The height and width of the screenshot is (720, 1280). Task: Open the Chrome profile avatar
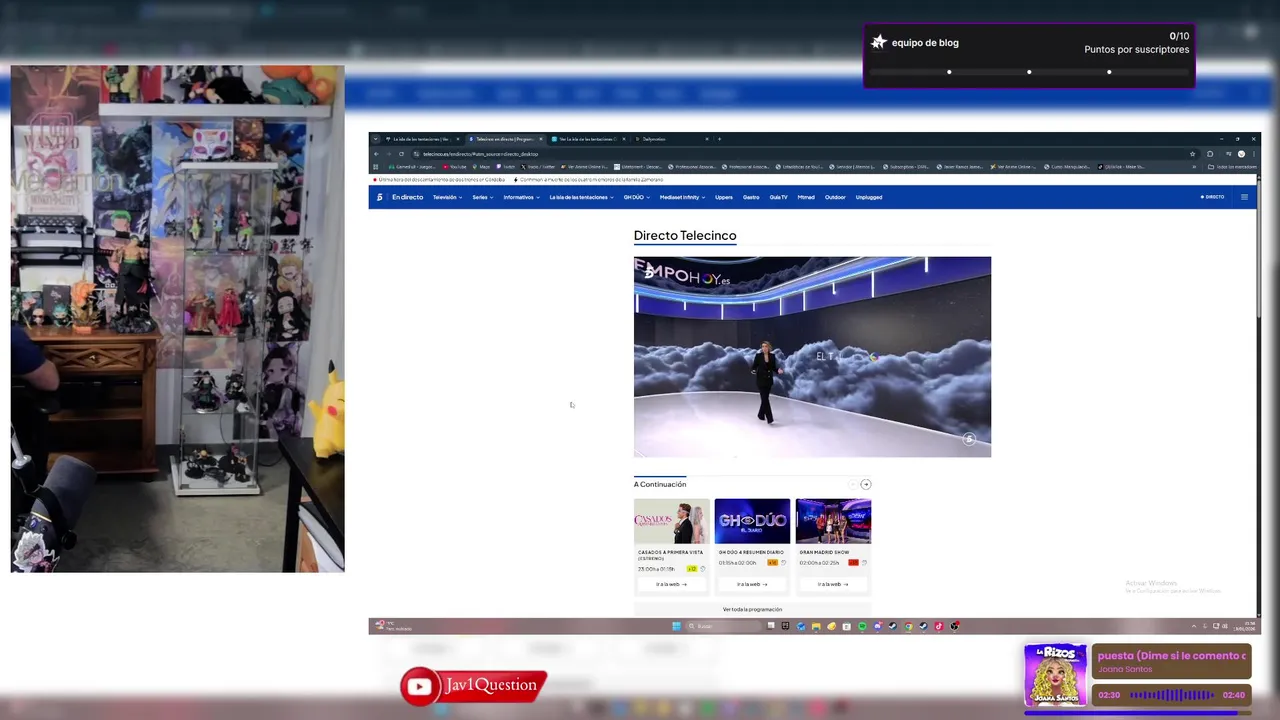[x=1241, y=154]
